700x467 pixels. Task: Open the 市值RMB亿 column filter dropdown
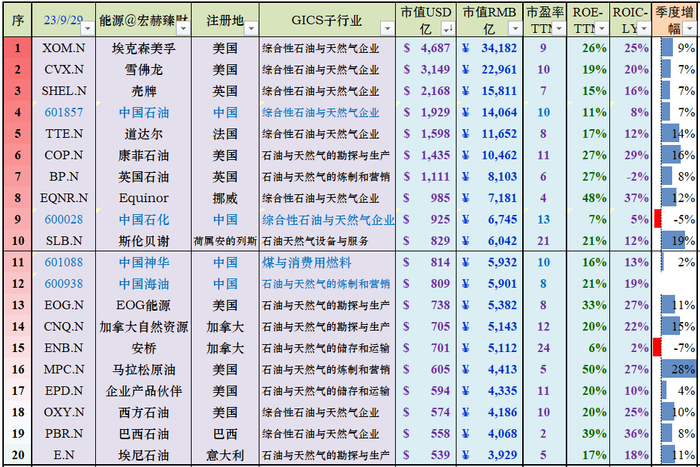click(x=515, y=29)
